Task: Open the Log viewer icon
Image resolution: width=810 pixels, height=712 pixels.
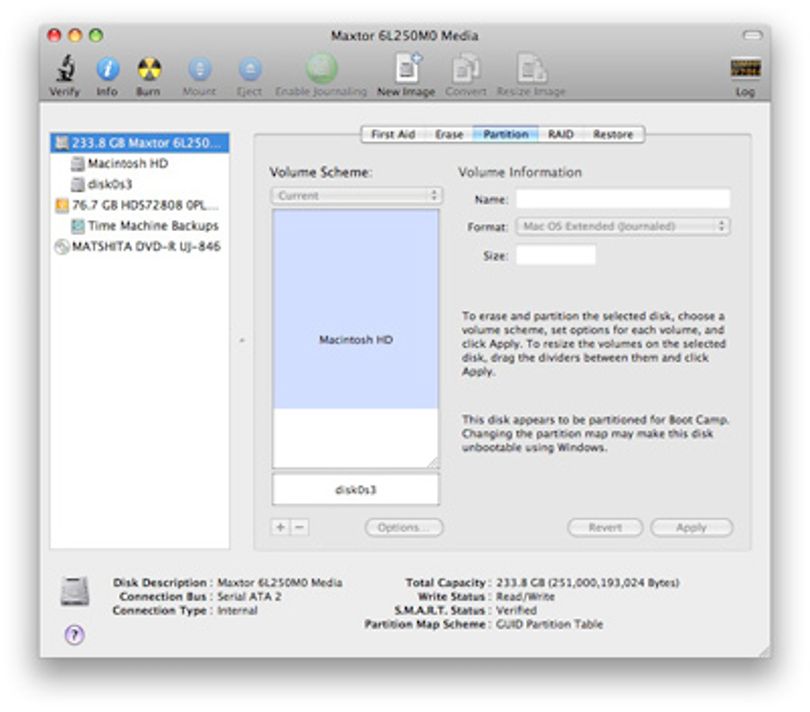Action: 745,68
